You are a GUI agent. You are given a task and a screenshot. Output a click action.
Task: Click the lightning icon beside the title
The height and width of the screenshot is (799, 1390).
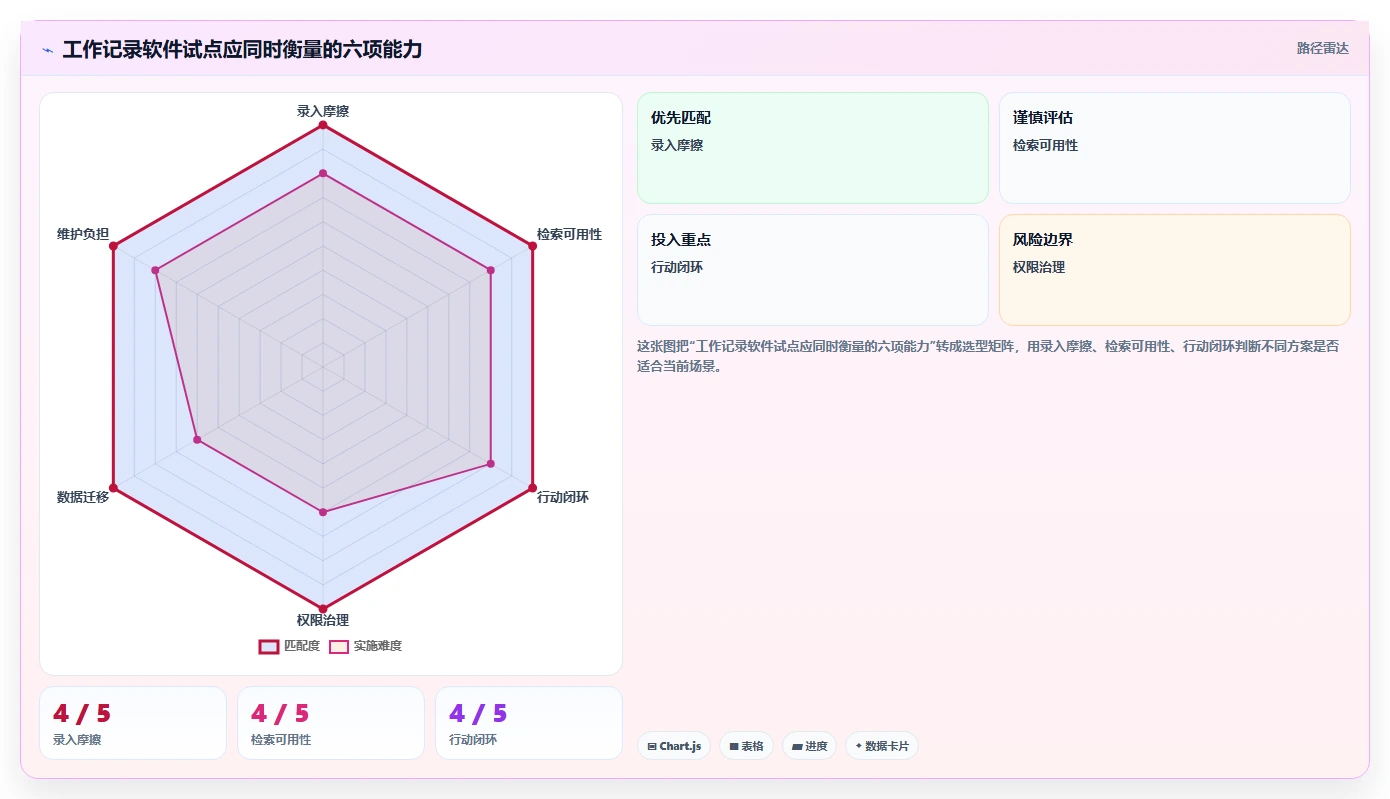pos(47,50)
